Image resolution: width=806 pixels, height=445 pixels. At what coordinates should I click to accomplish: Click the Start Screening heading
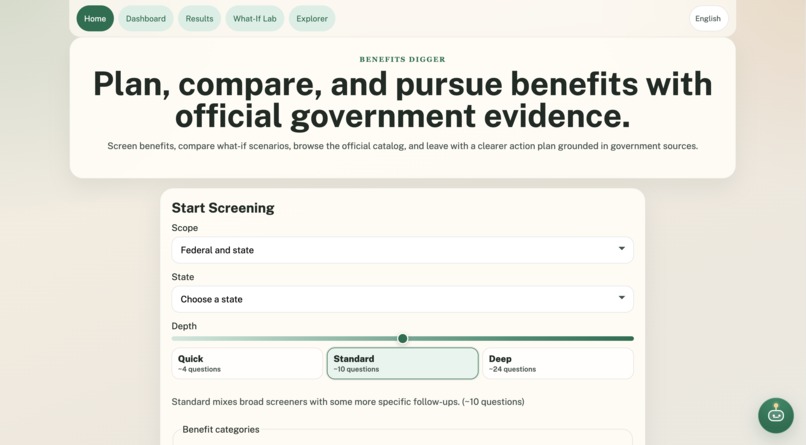(223, 208)
